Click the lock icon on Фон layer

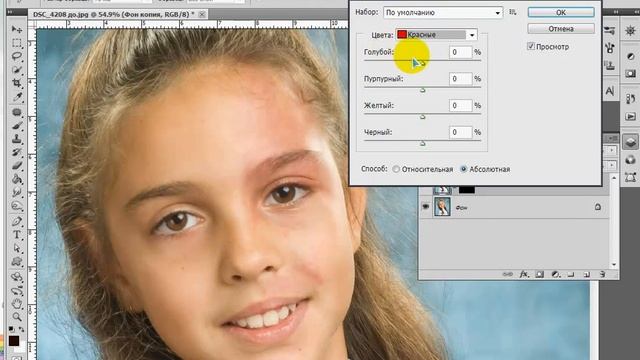598,207
